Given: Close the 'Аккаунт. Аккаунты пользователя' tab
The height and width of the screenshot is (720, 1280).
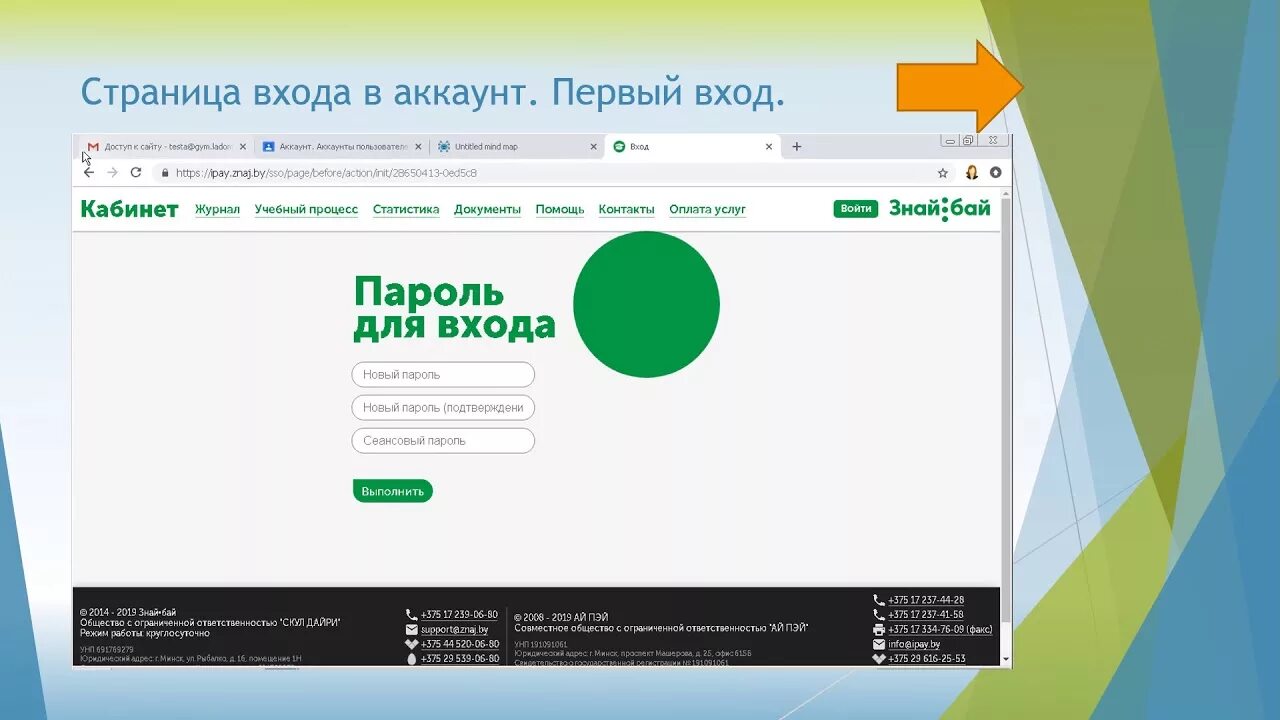Looking at the screenshot, I should 418,146.
